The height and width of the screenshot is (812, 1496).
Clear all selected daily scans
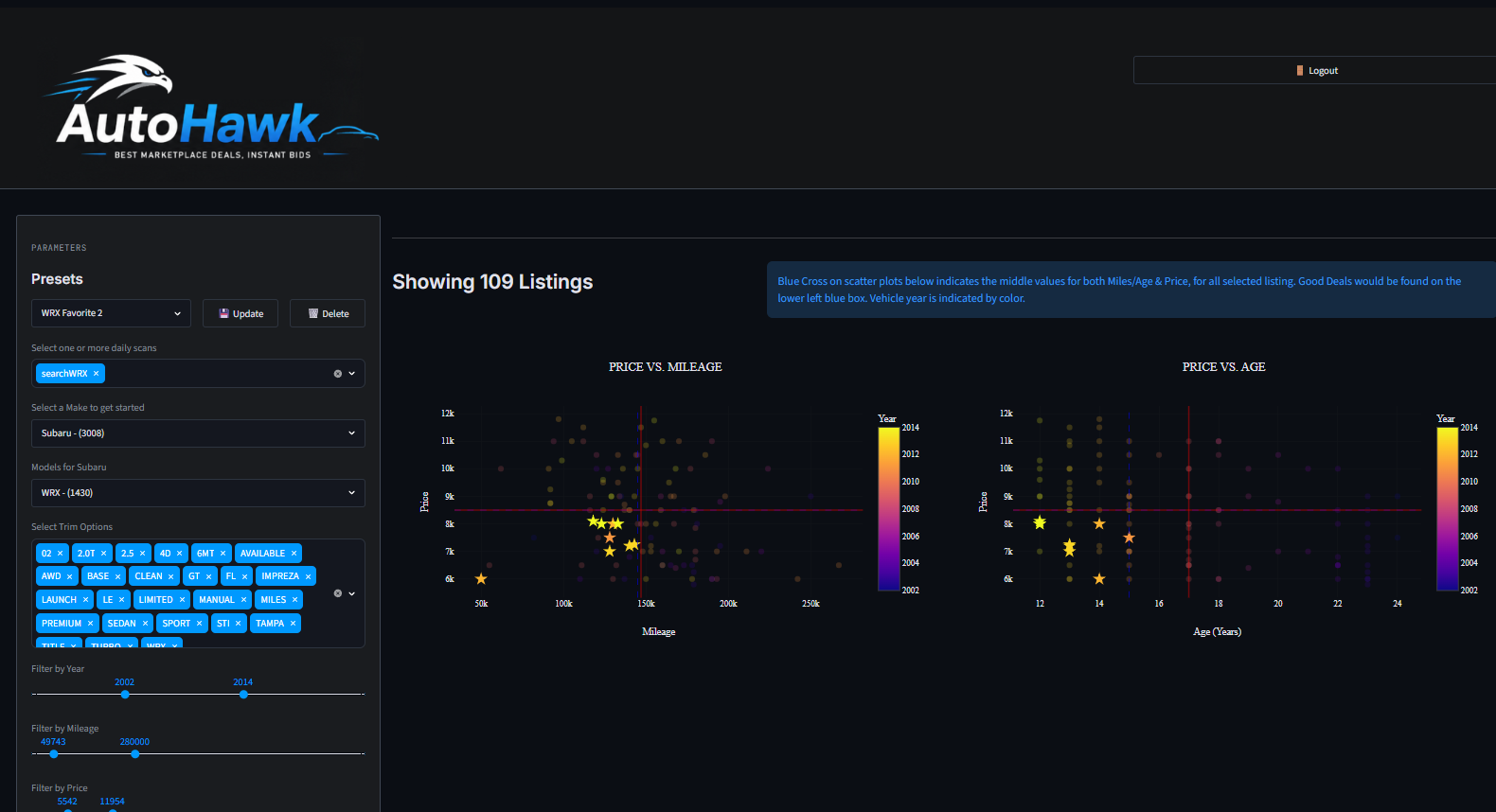[337, 374]
